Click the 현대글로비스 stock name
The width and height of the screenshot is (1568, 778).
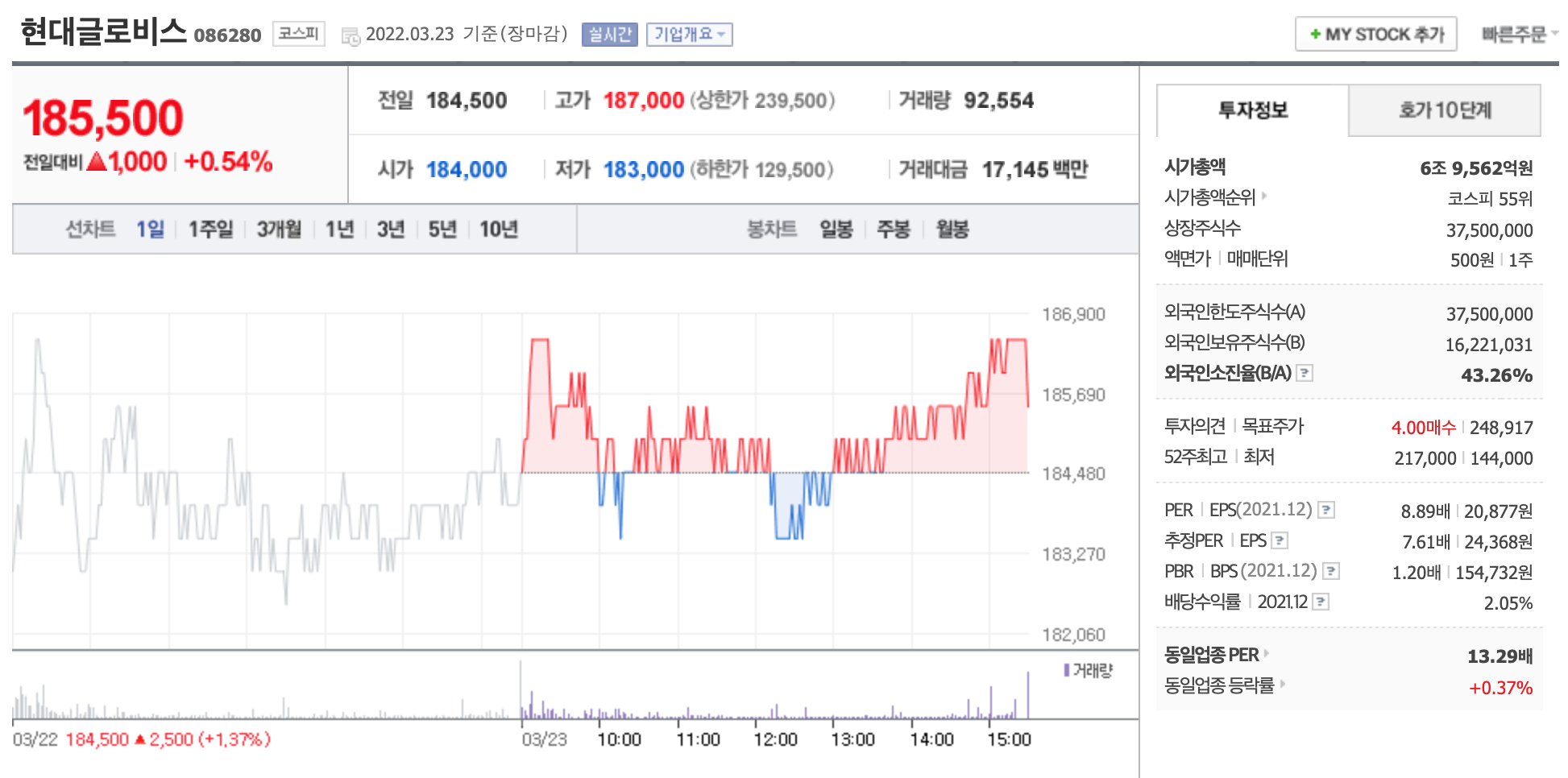click(x=103, y=32)
